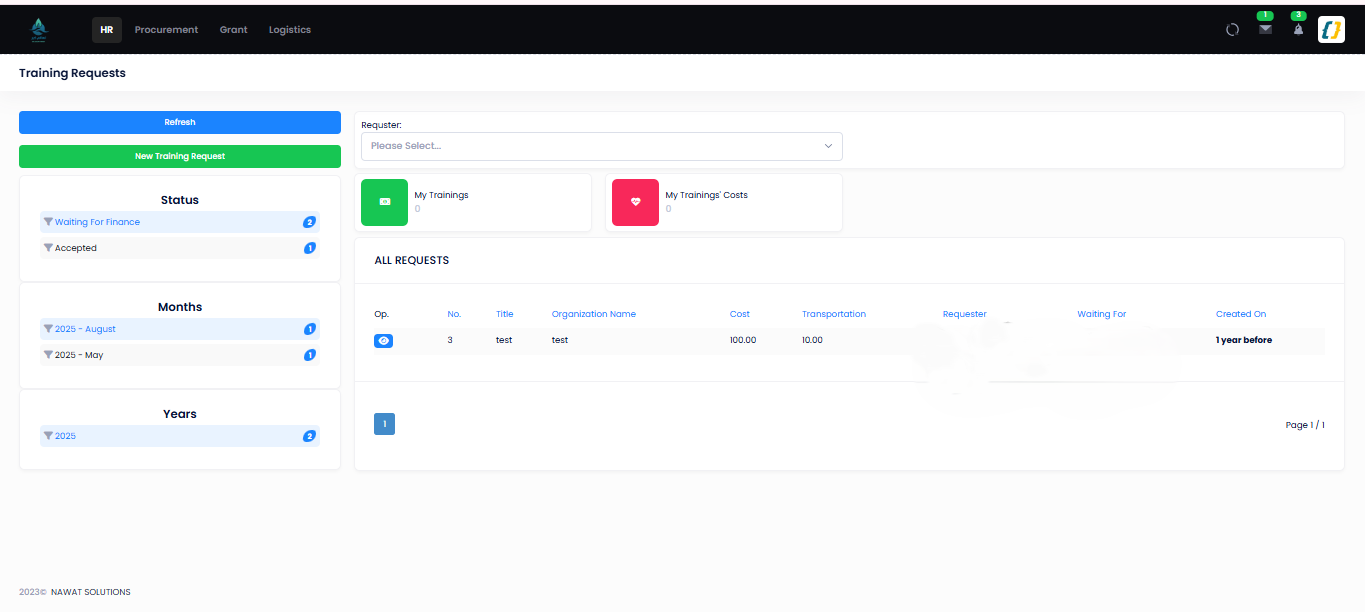Click the My Trainings' Costs label
This screenshot has height=612, width=1365.
707,195
